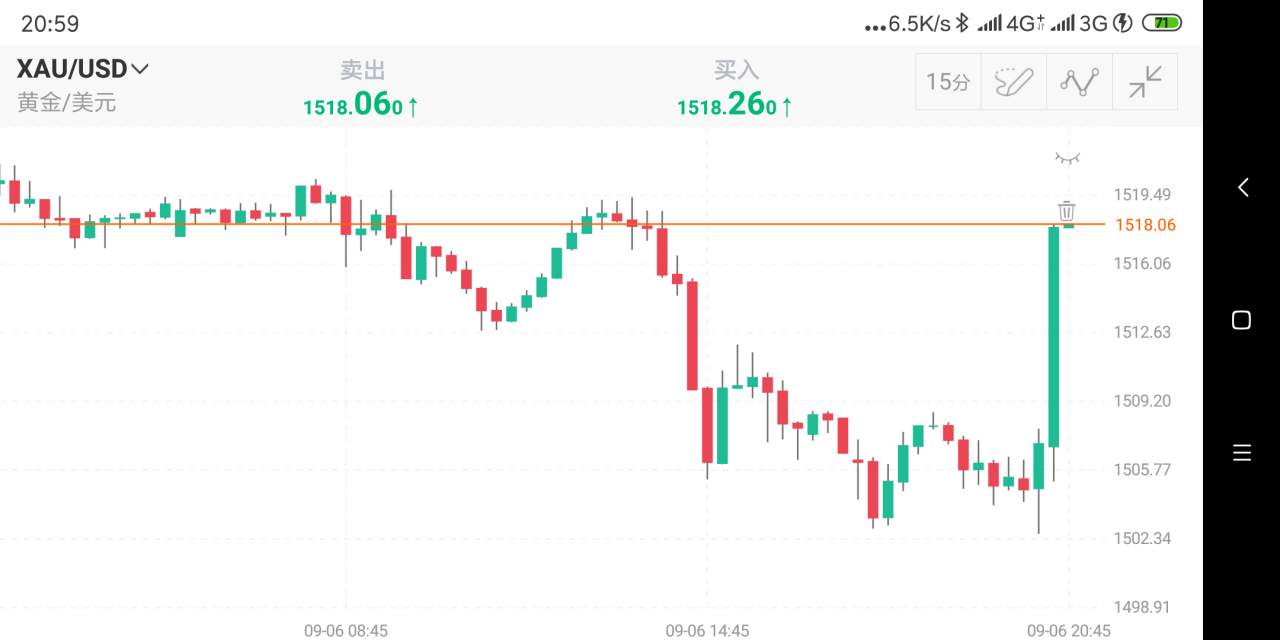Open the drawing brush tool
Viewport: 1280px width, 640px height.
pos(1013,82)
